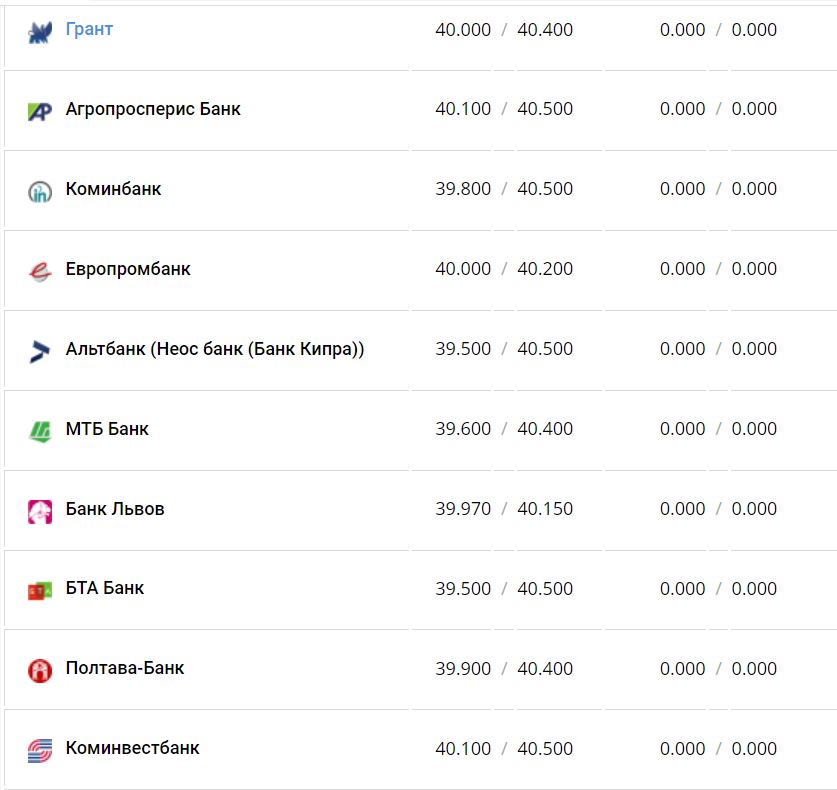
Task: Select the МТБ Банк name
Action: [107, 429]
